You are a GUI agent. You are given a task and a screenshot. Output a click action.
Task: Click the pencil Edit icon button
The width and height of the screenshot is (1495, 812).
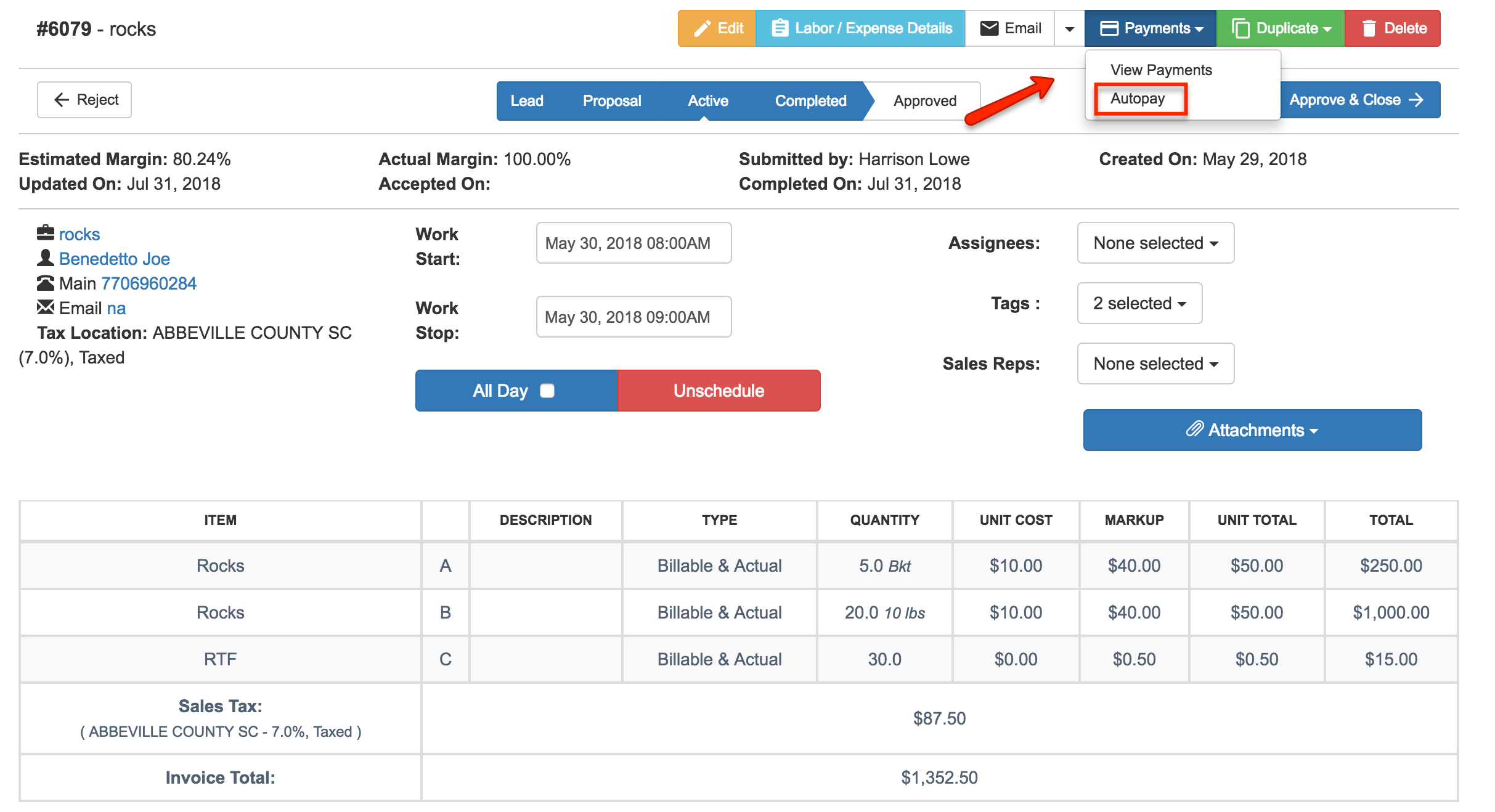[x=702, y=29]
